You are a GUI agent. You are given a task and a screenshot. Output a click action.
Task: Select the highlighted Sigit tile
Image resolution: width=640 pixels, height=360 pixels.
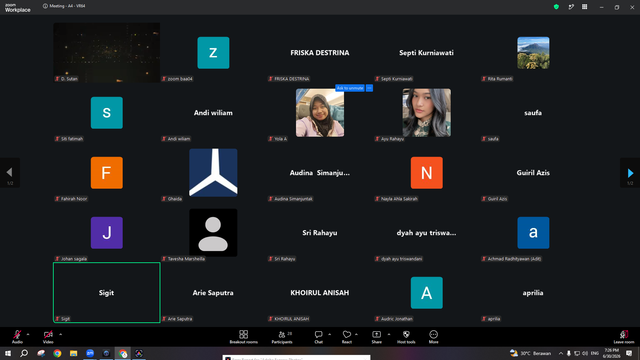coord(107,293)
